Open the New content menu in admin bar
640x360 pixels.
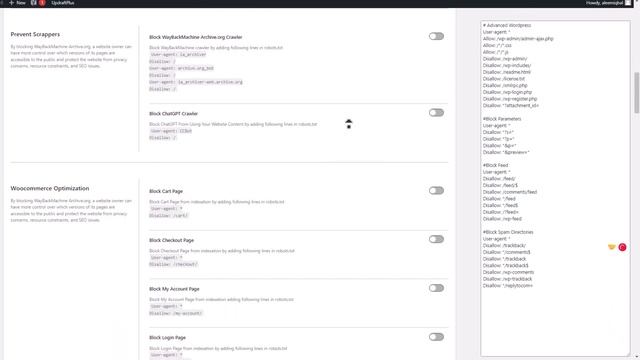[x=17, y=3]
